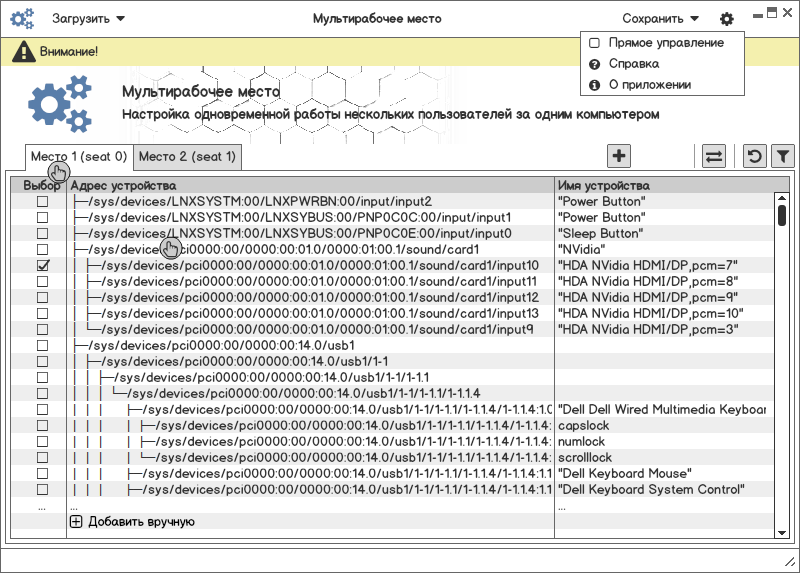800x573 pixels.
Task: Click "HDA NVidia HDMI/DP,pcm=8" name cell
Action: click(x=648, y=281)
